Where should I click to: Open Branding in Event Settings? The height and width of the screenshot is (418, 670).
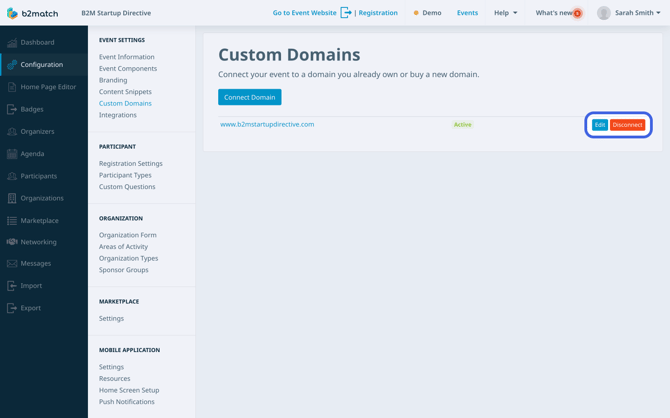coord(113,80)
